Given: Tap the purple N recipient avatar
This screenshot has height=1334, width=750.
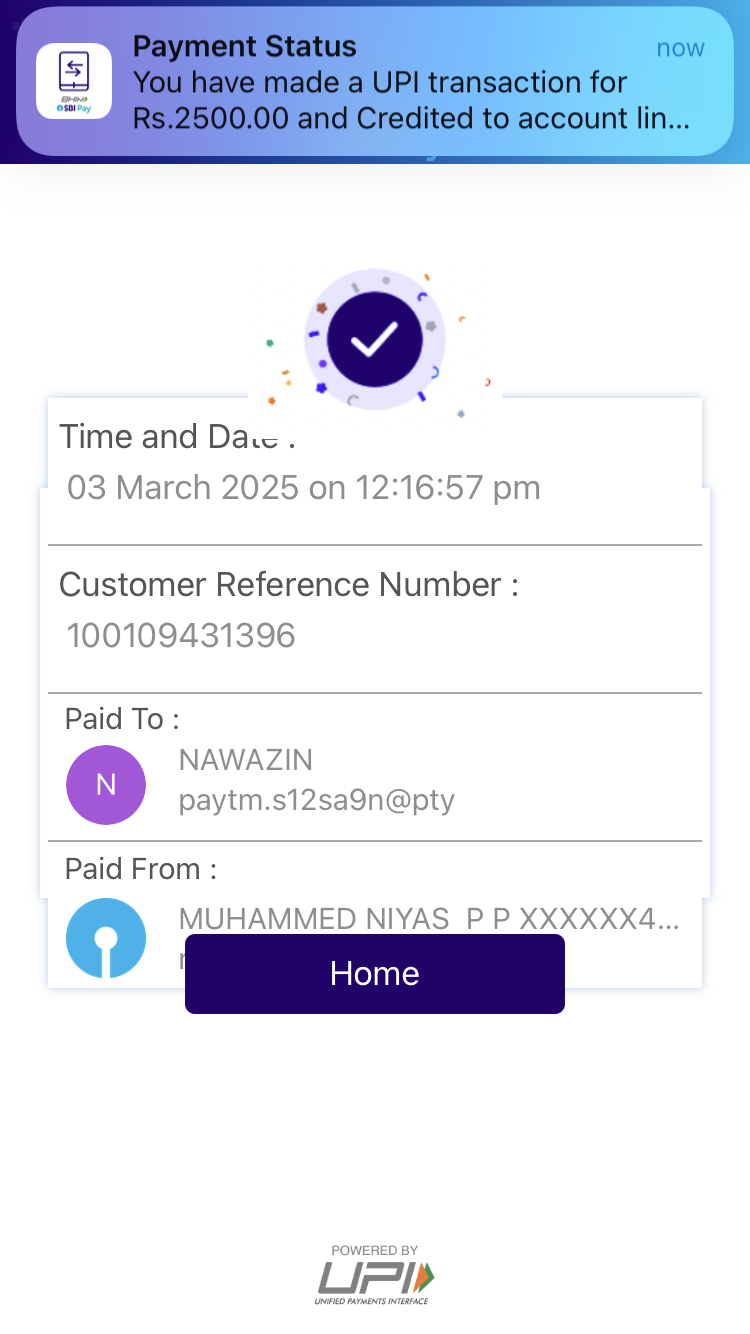Looking at the screenshot, I should tap(106, 785).
